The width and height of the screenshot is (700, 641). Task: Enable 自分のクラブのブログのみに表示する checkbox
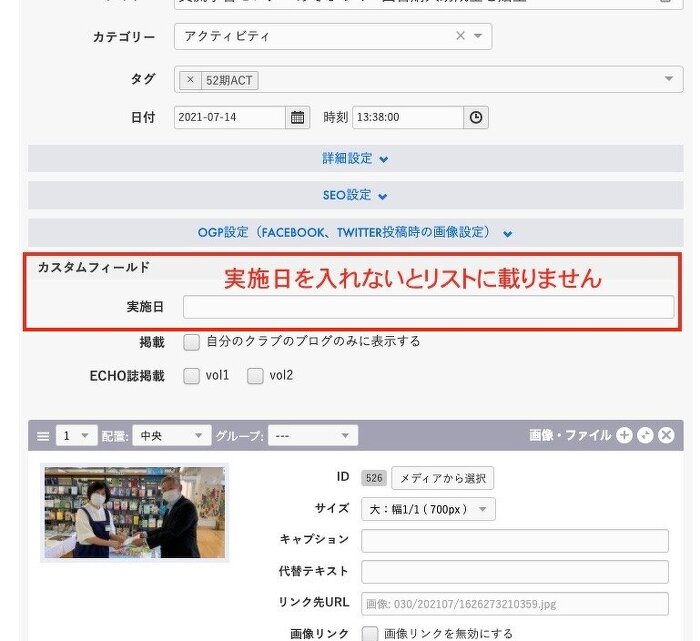191,342
